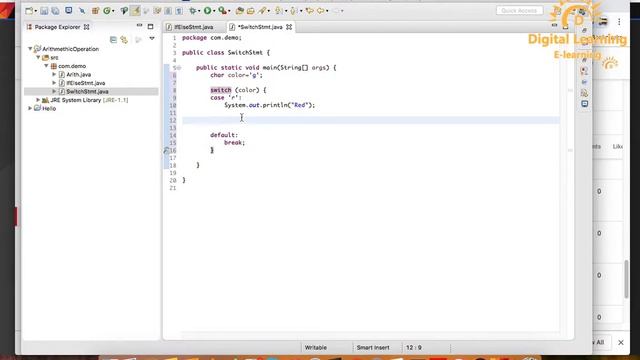This screenshot has height=360, width=640.
Task: Click the Save toolbar icon
Action: [44, 11]
